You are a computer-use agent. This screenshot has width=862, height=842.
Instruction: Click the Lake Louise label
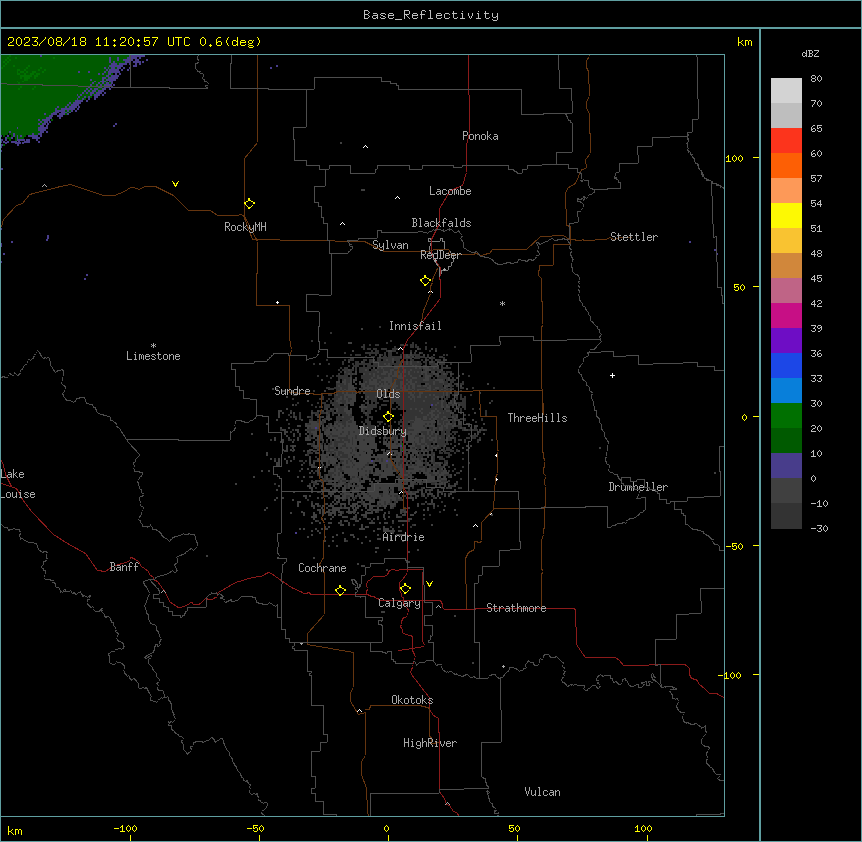tap(18, 484)
